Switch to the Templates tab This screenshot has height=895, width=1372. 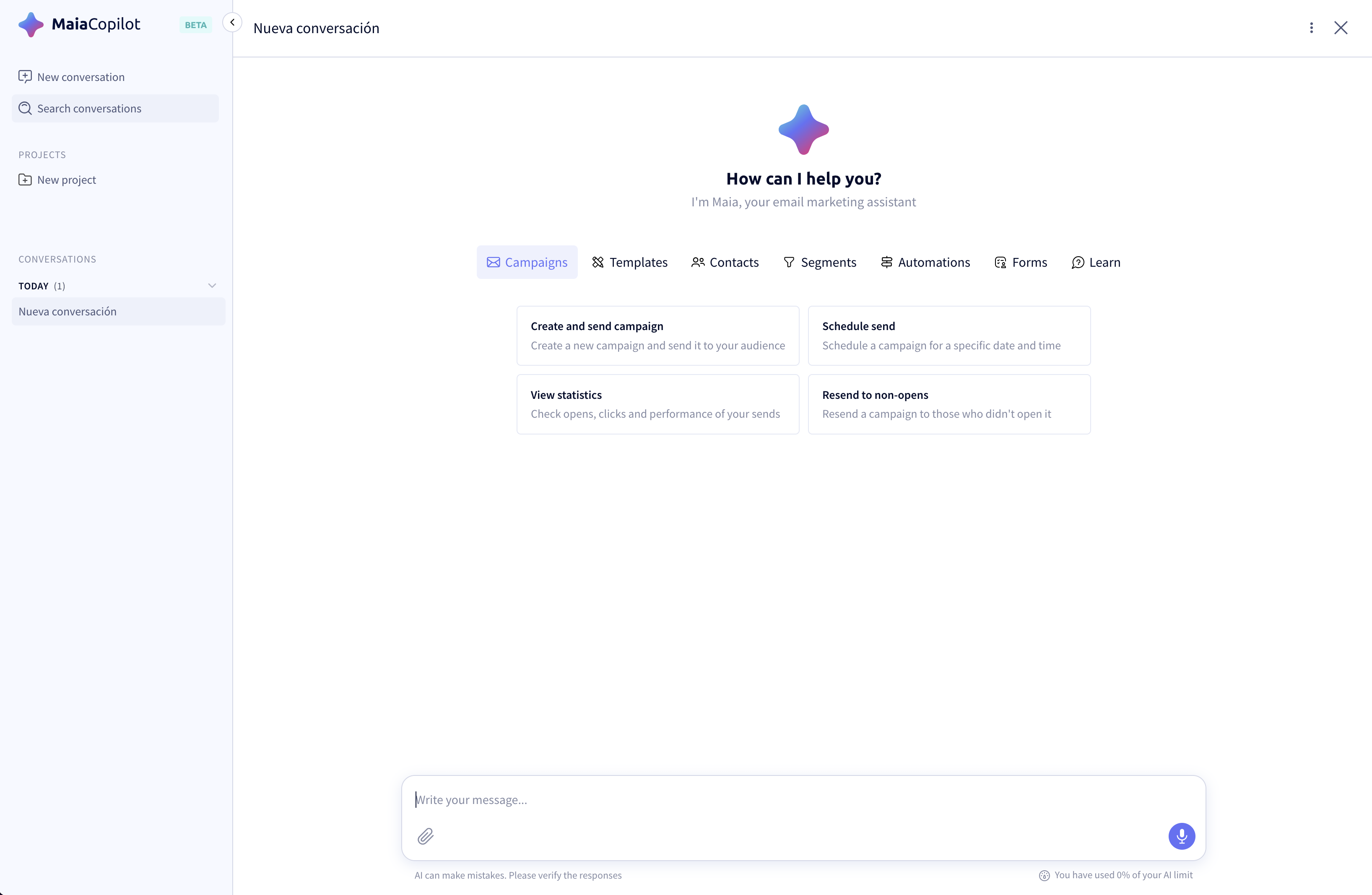(629, 263)
